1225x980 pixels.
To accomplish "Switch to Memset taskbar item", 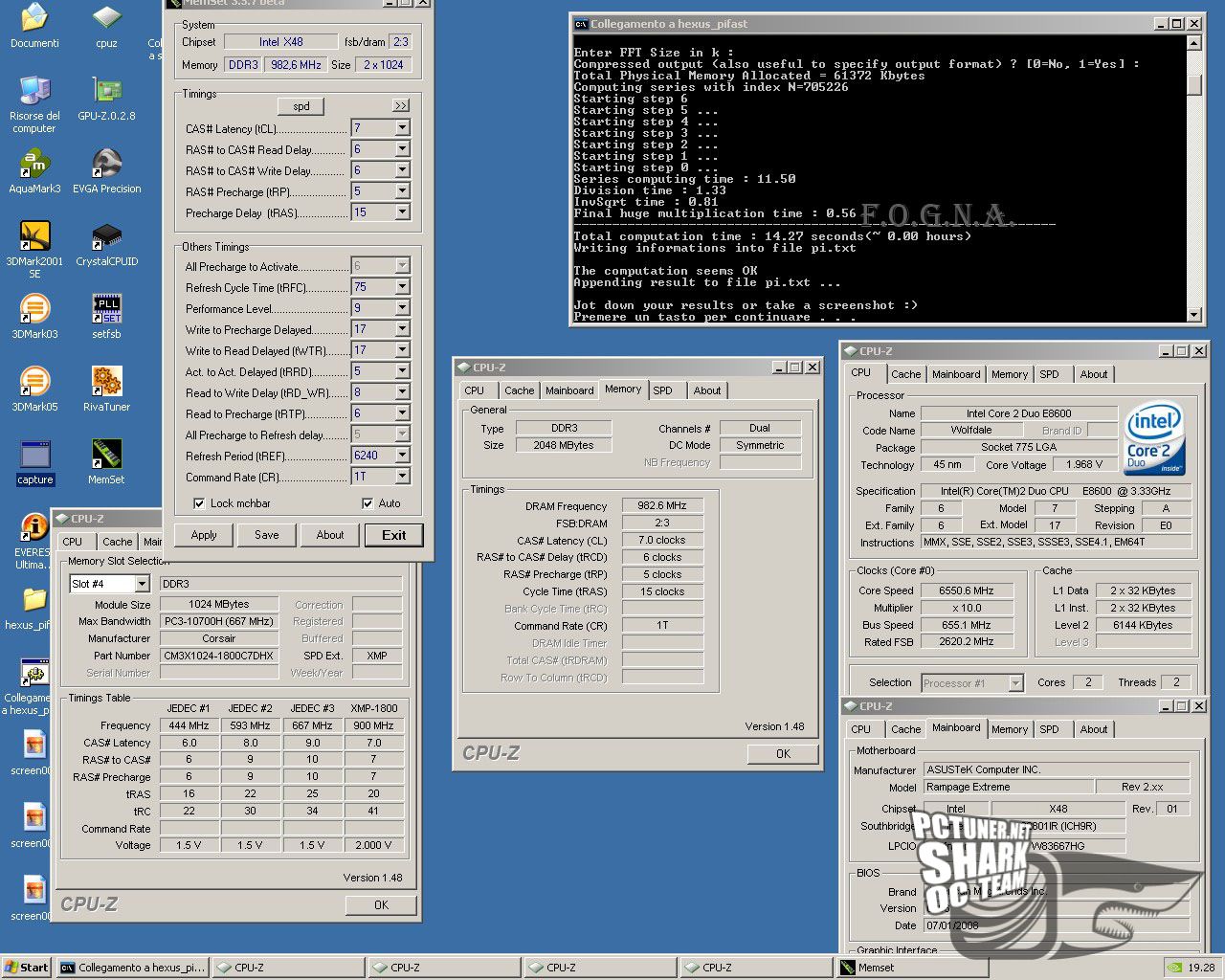I will 910,968.
